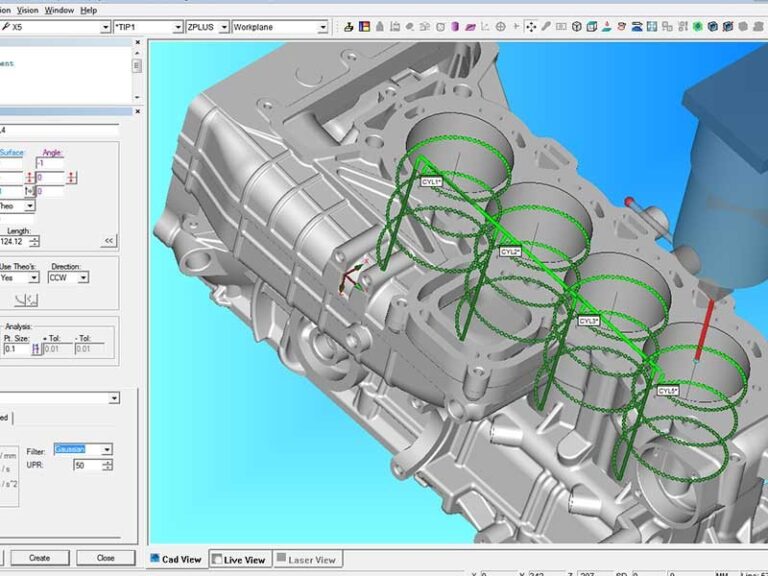Switch to the Live View tab
Image resolution: width=768 pixels, height=576 pixels.
240,560
